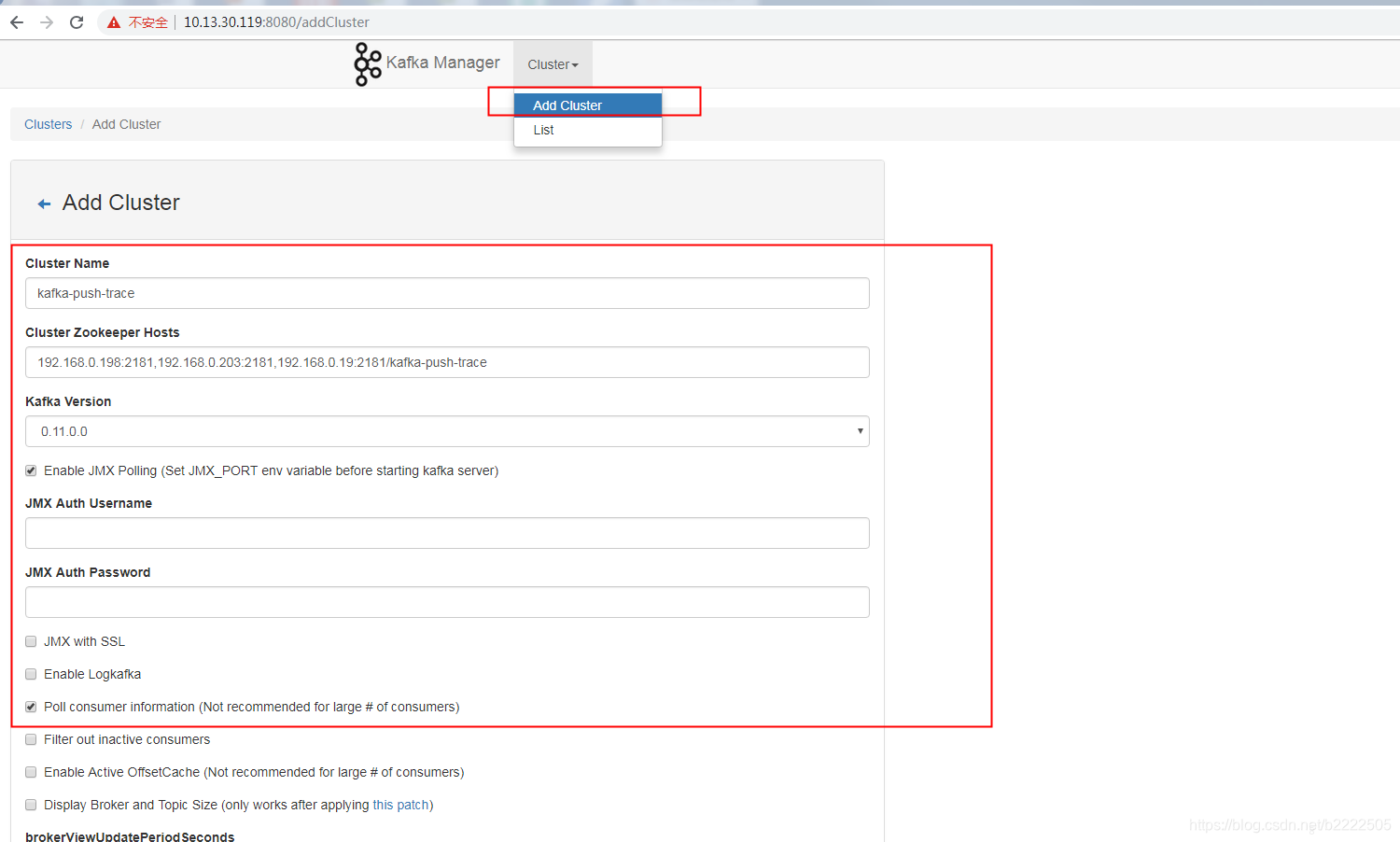Reload the page with the refresh icon

(x=77, y=22)
